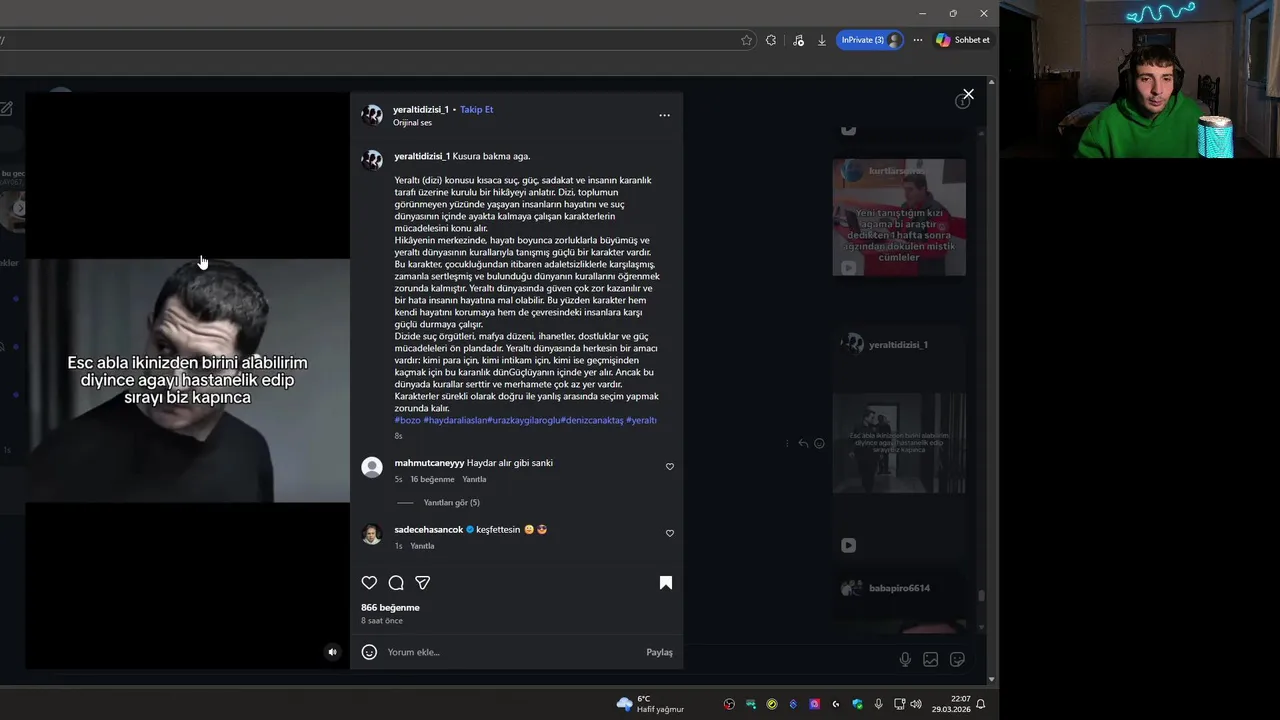Attach image in message box
Viewport: 1280px width, 720px height.
931,659
